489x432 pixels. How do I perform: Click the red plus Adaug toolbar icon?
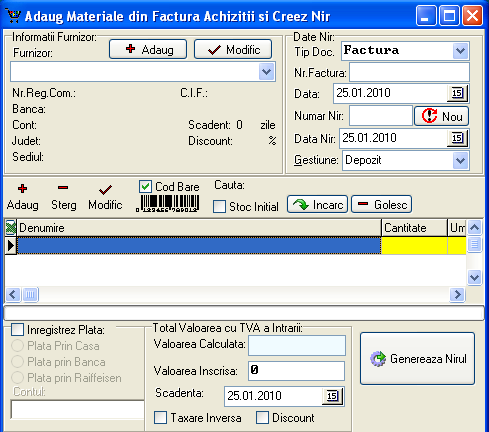point(22,189)
